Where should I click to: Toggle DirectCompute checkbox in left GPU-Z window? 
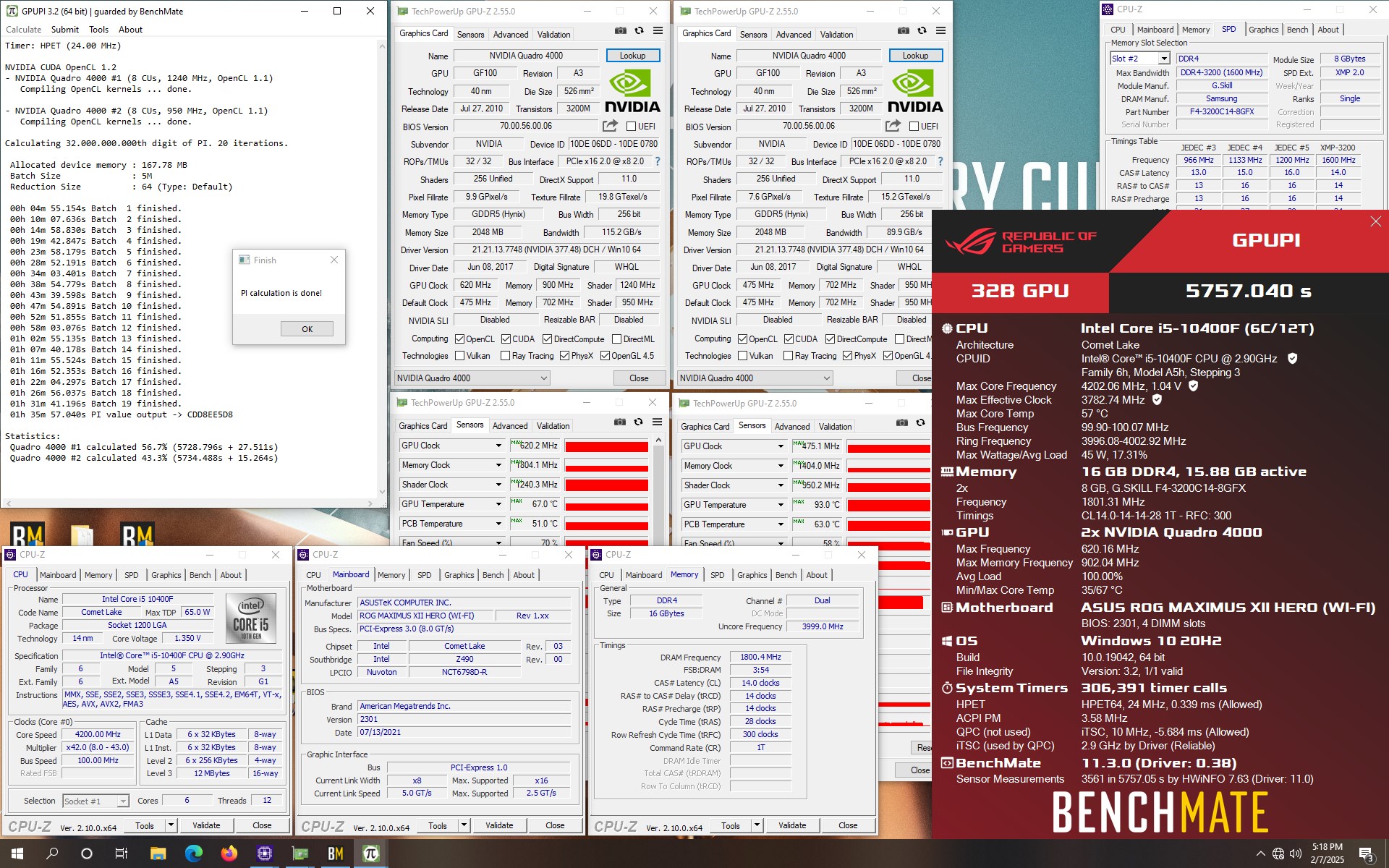(548, 339)
